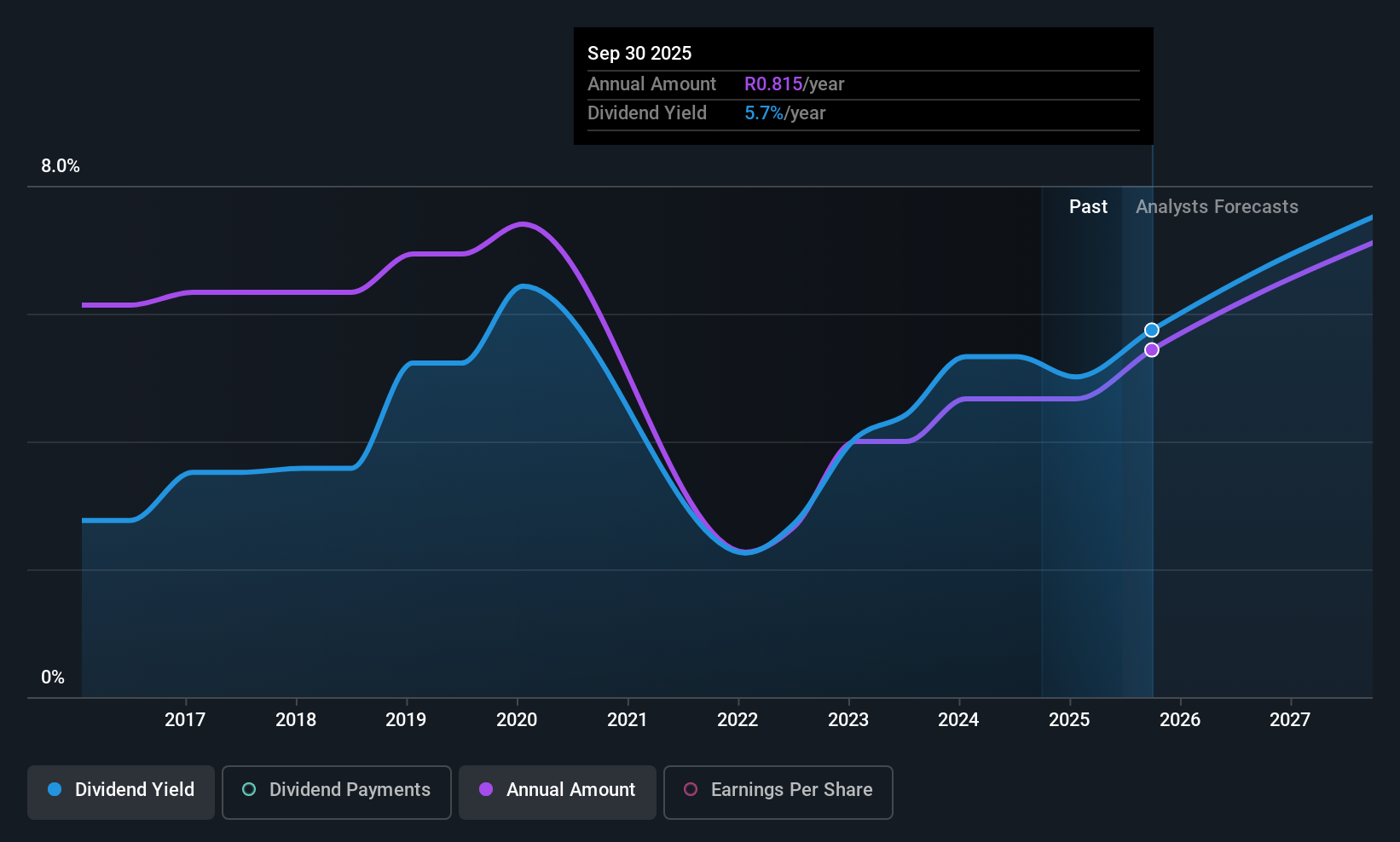Click the purple Annual Amount data point marker
The width and height of the screenshot is (1400, 842).
pos(1151,350)
